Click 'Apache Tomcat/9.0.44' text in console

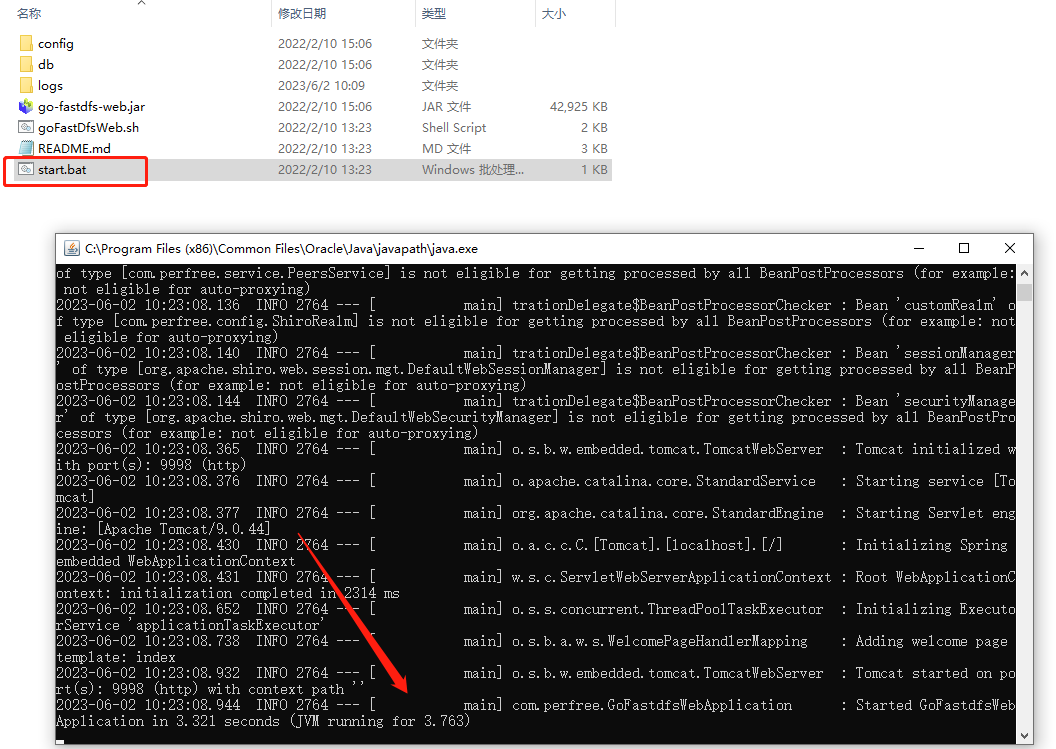[183, 529]
